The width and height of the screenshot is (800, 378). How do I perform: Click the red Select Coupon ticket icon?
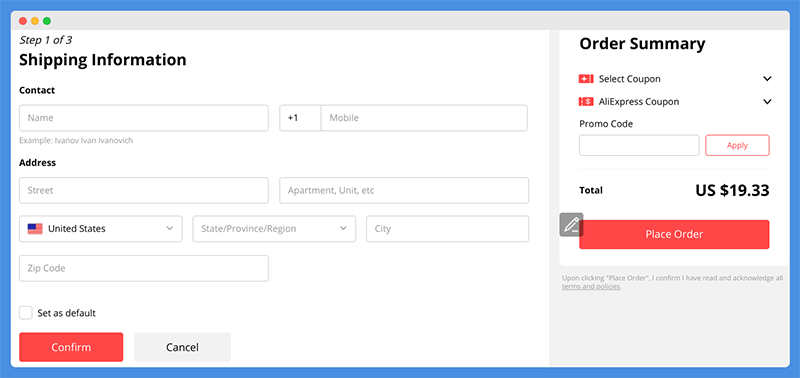(586, 79)
